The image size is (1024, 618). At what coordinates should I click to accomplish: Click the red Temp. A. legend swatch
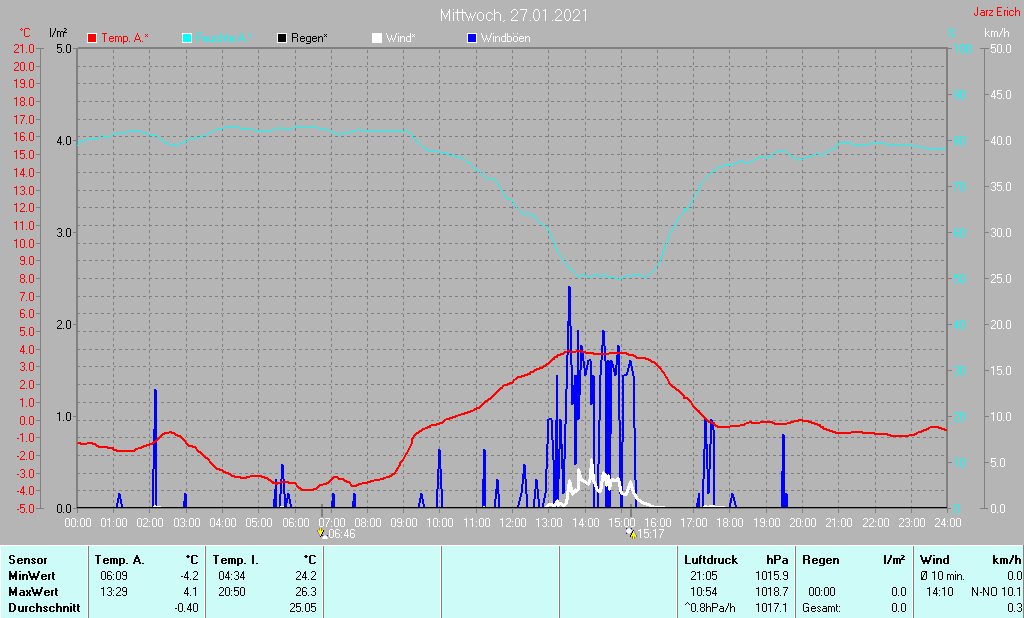[x=93, y=38]
